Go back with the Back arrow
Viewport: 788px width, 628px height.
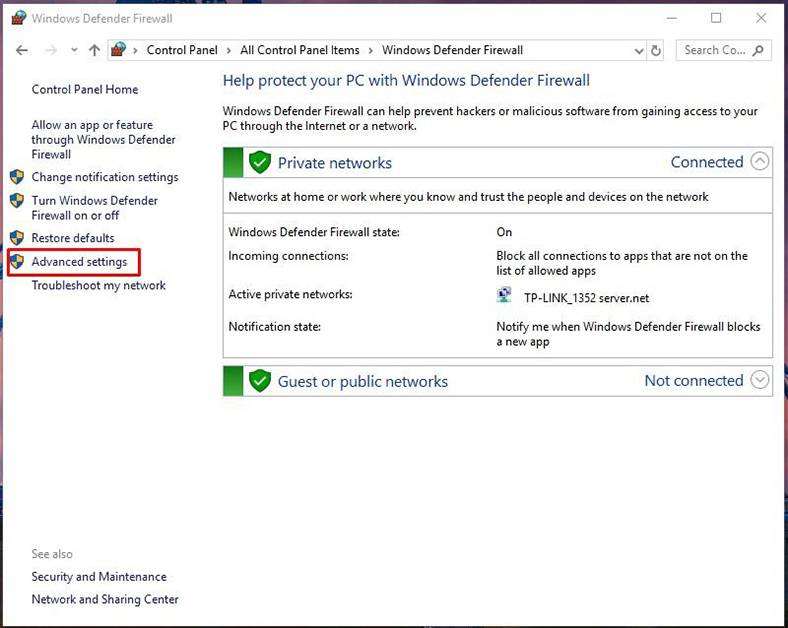(22, 50)
